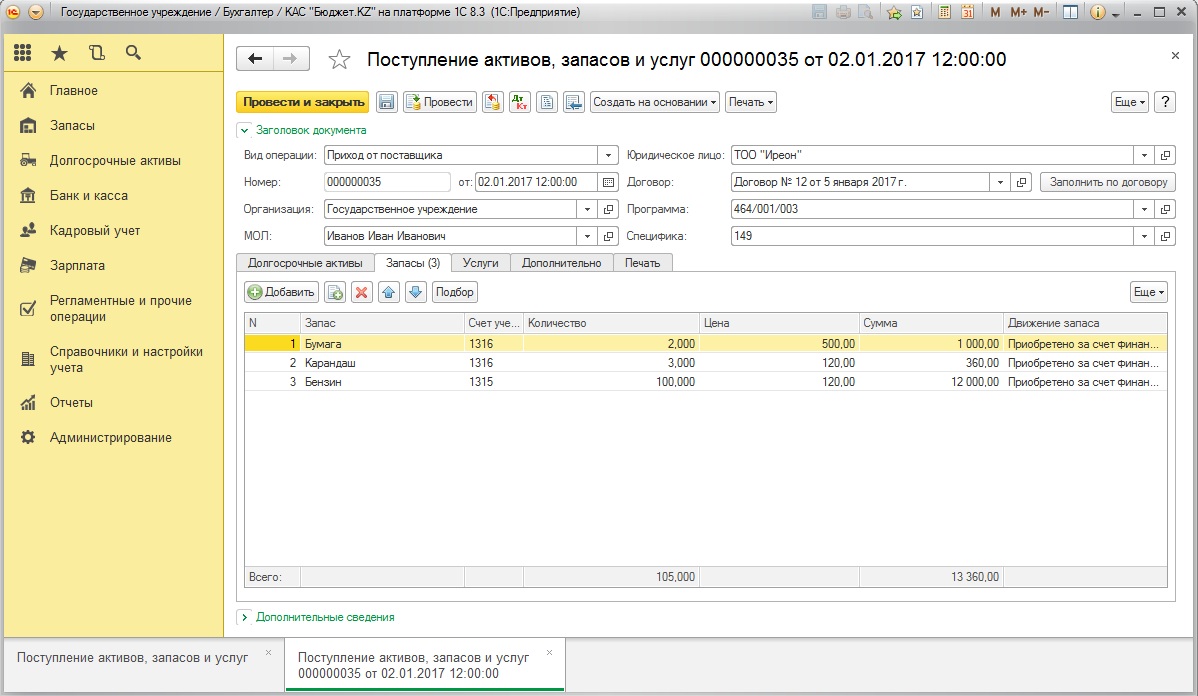Click Провести и закрыть button
1198x696 pixels.
(x=303, y=102)
